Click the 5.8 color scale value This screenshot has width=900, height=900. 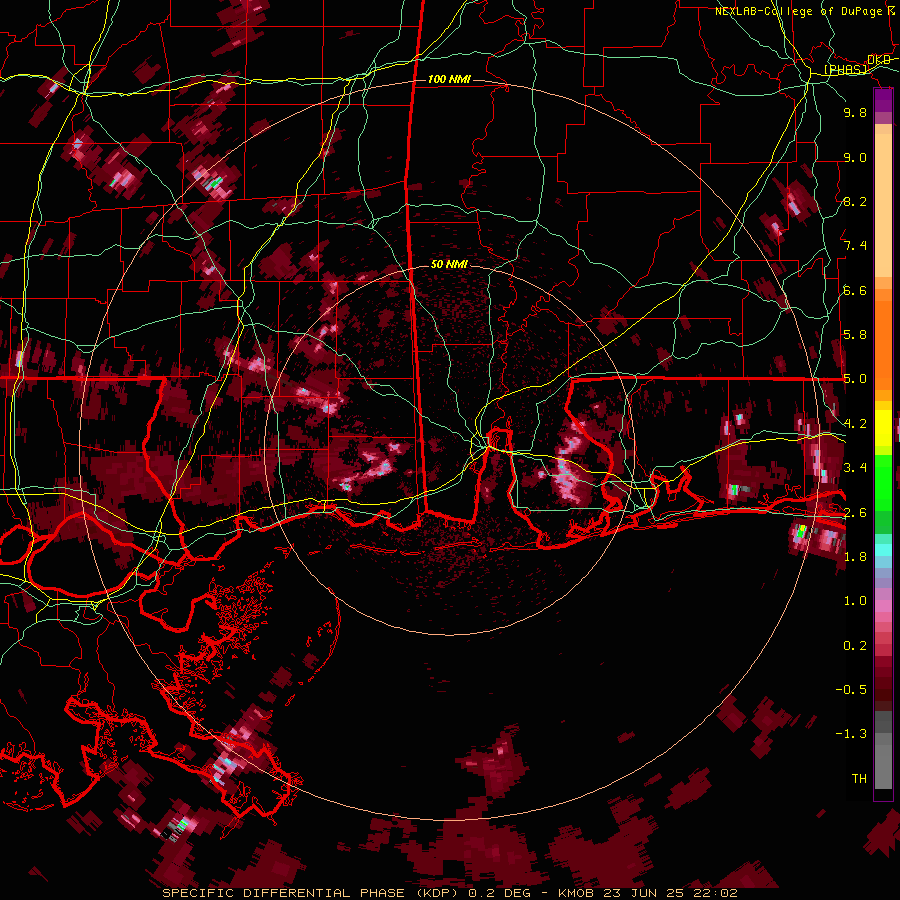tap(855, 335)
